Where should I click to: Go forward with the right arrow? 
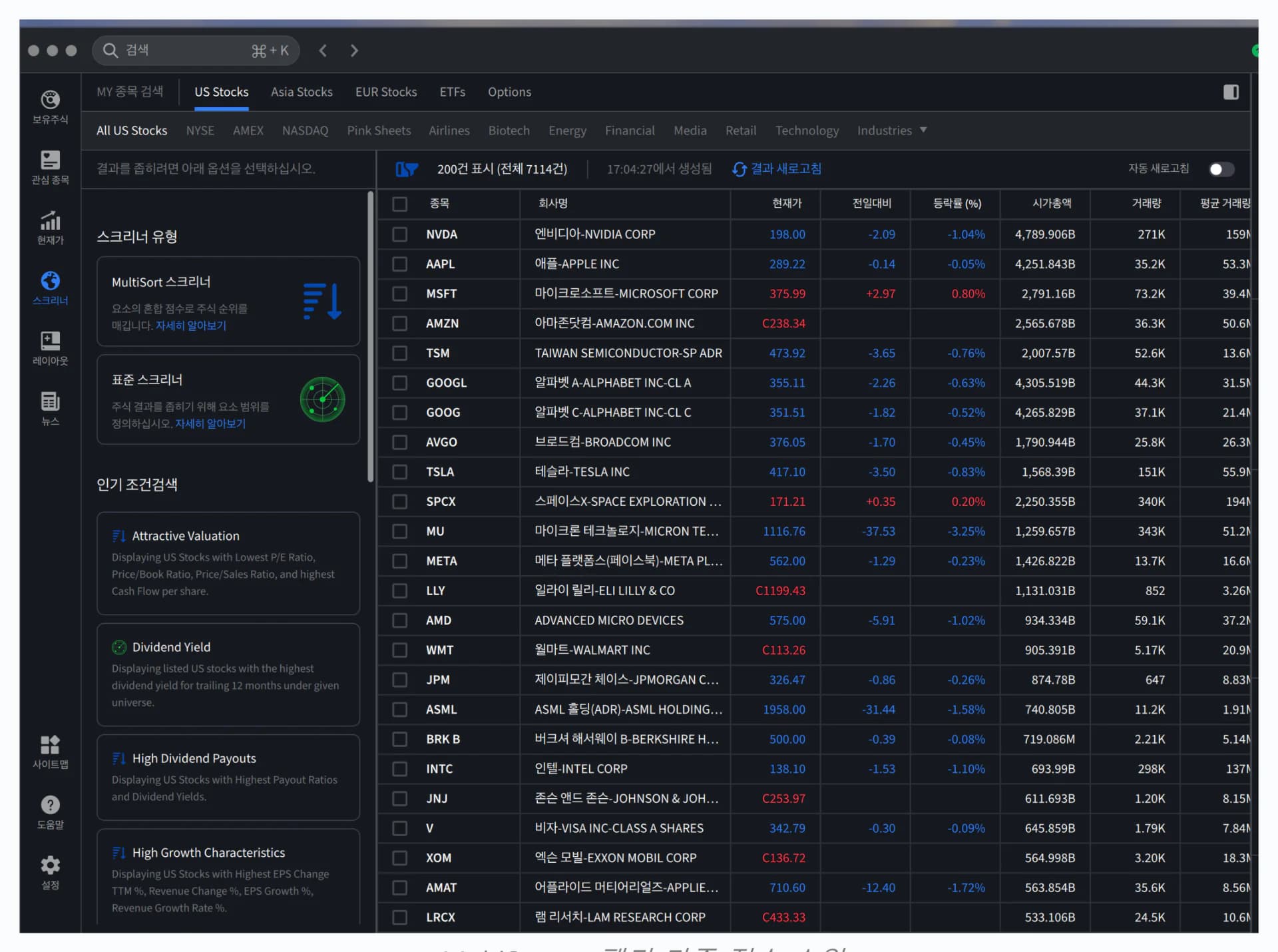point(354,51)
